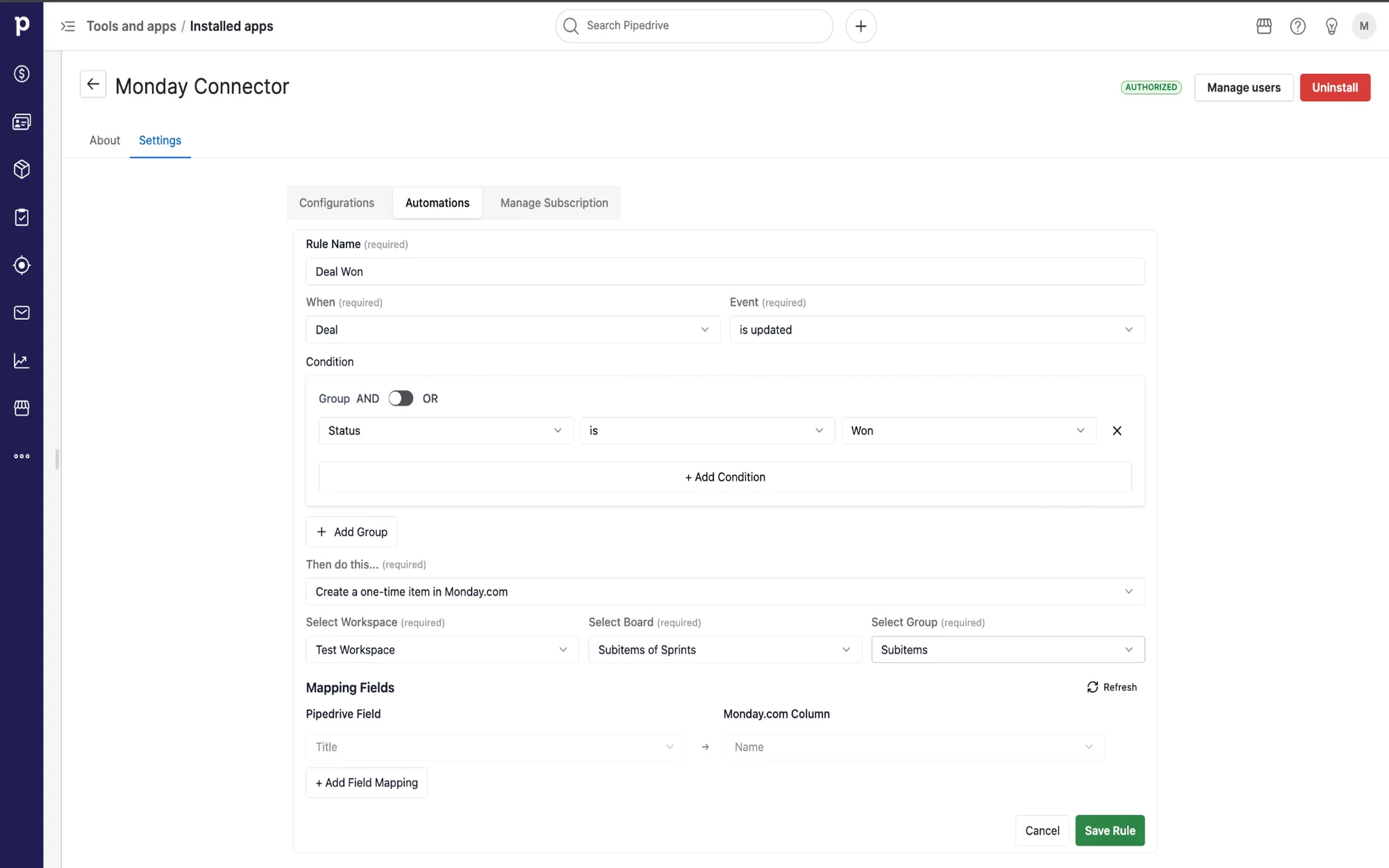The width and height of the screenshot is (1389, 868).
Task: Open the user profile avatar M
Action: [x=1364, y=26]
